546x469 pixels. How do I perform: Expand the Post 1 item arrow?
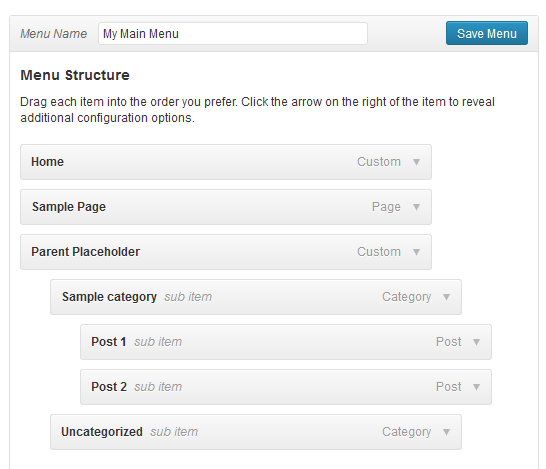click(476, 342)
